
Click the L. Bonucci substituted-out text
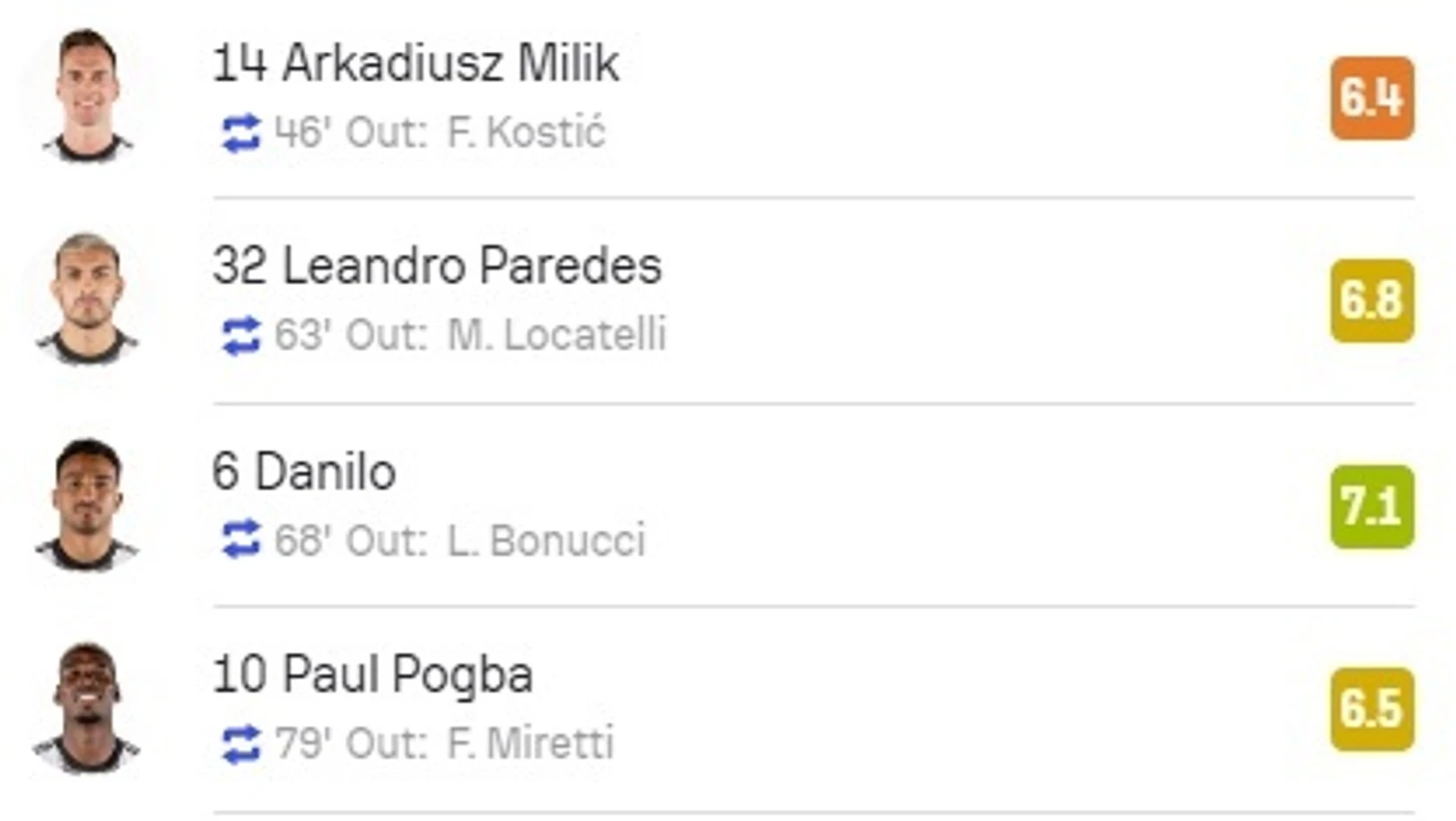546,541
